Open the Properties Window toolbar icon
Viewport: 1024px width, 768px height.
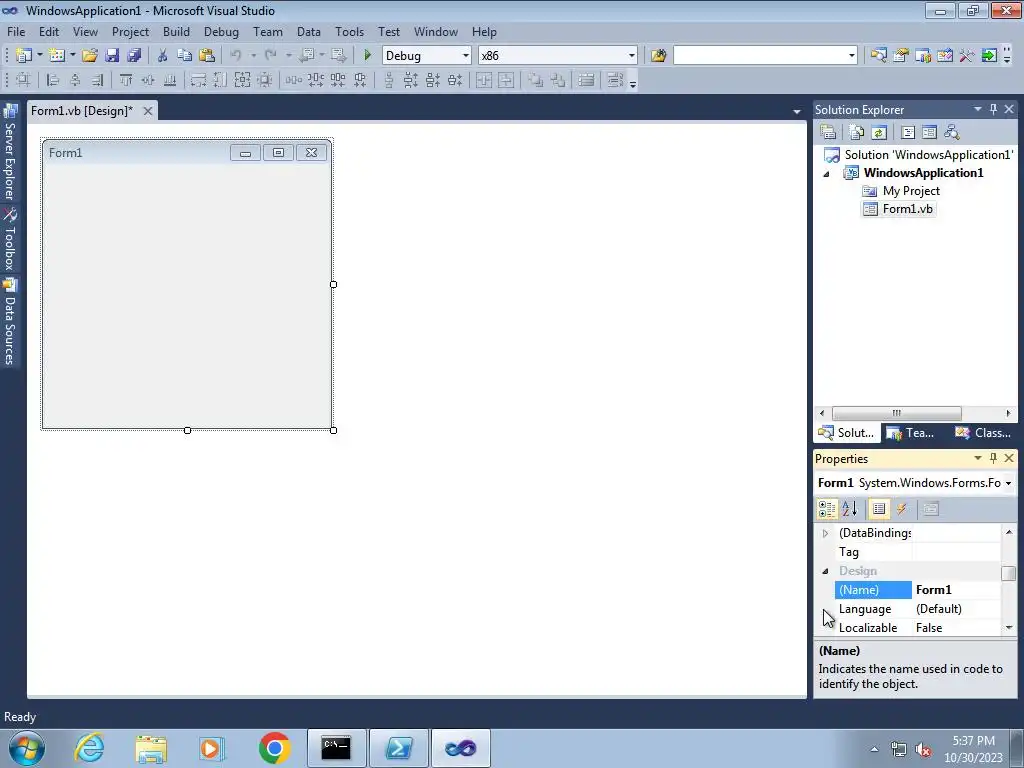(901, 56)
